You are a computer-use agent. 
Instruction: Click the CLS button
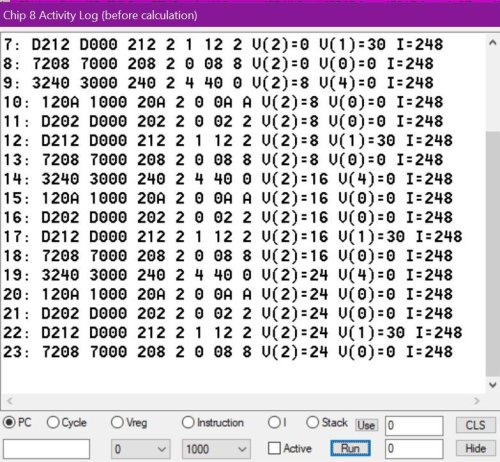[475, 425]
